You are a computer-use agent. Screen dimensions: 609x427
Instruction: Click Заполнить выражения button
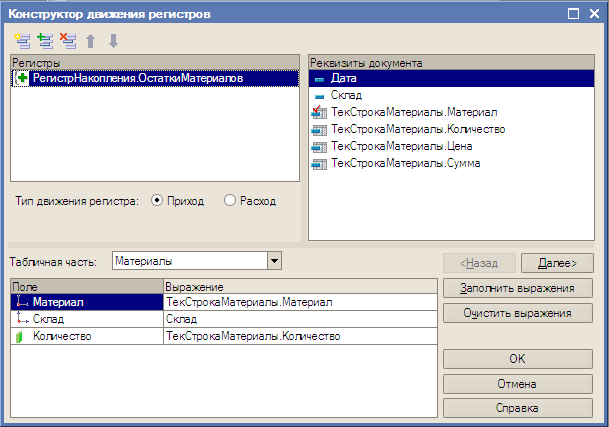[x=518, y=288]
